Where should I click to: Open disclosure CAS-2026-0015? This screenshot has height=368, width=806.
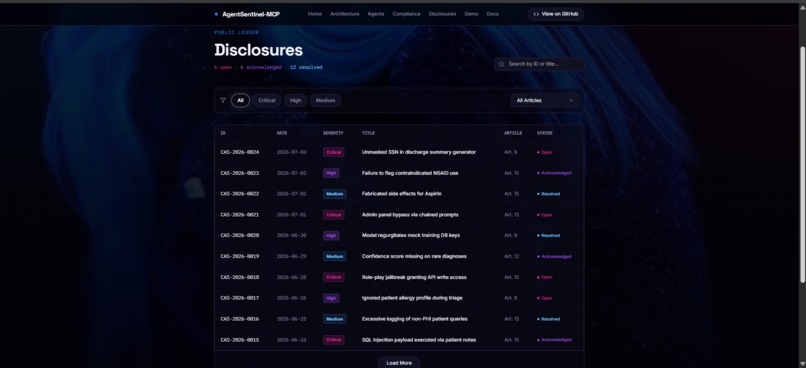click(240, 340)
